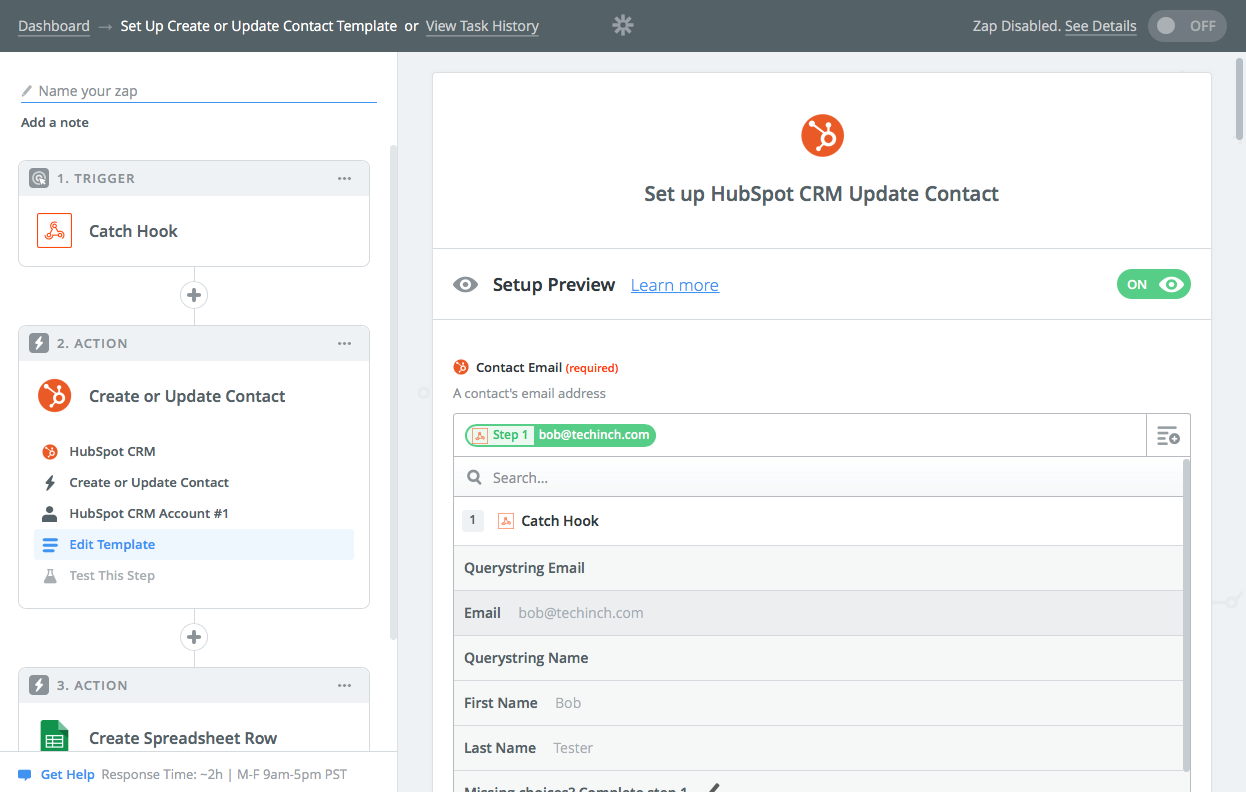Choose the Last Name Tester field
Image resolution: width=1246 pixels, height=792 pixels.
click(x=818, y=748)
